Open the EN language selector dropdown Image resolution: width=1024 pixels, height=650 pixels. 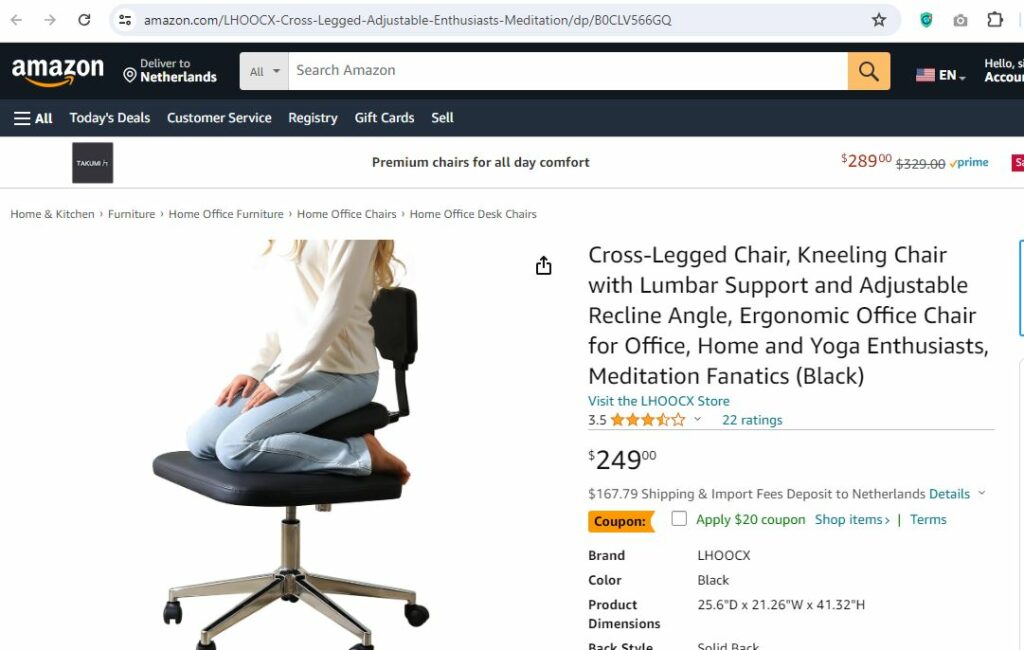[x=940, y=75]
